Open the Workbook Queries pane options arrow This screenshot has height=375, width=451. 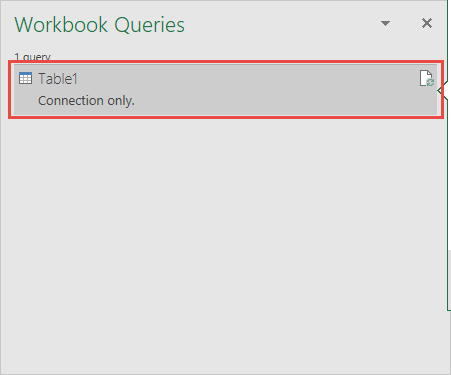pyautogui.click(x=385, y=23)
